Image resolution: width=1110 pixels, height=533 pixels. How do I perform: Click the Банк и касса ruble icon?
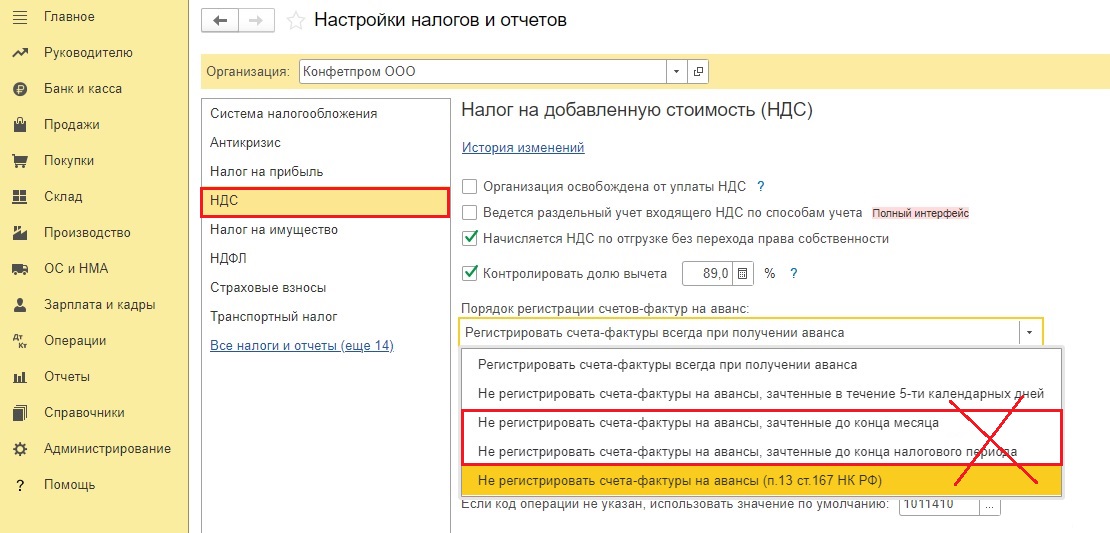(20, 88)
